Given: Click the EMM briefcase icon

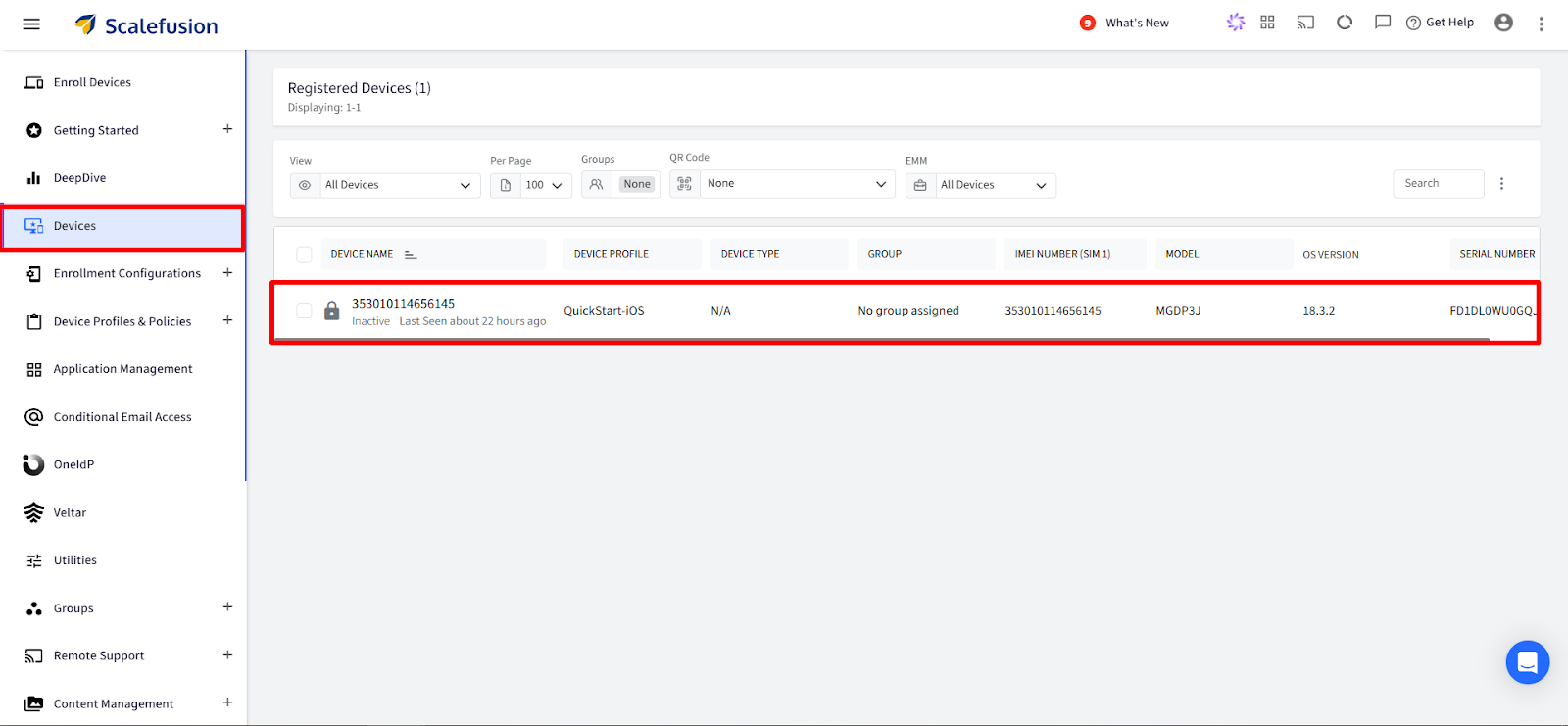Looking at the screenshot, I should pos(920,185).
